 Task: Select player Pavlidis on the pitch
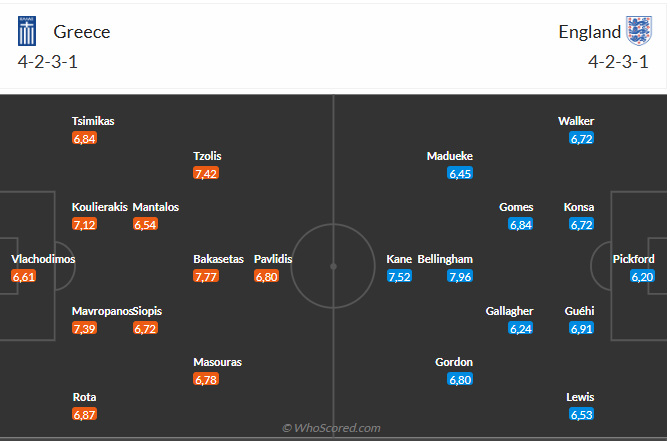coord(273,258)
